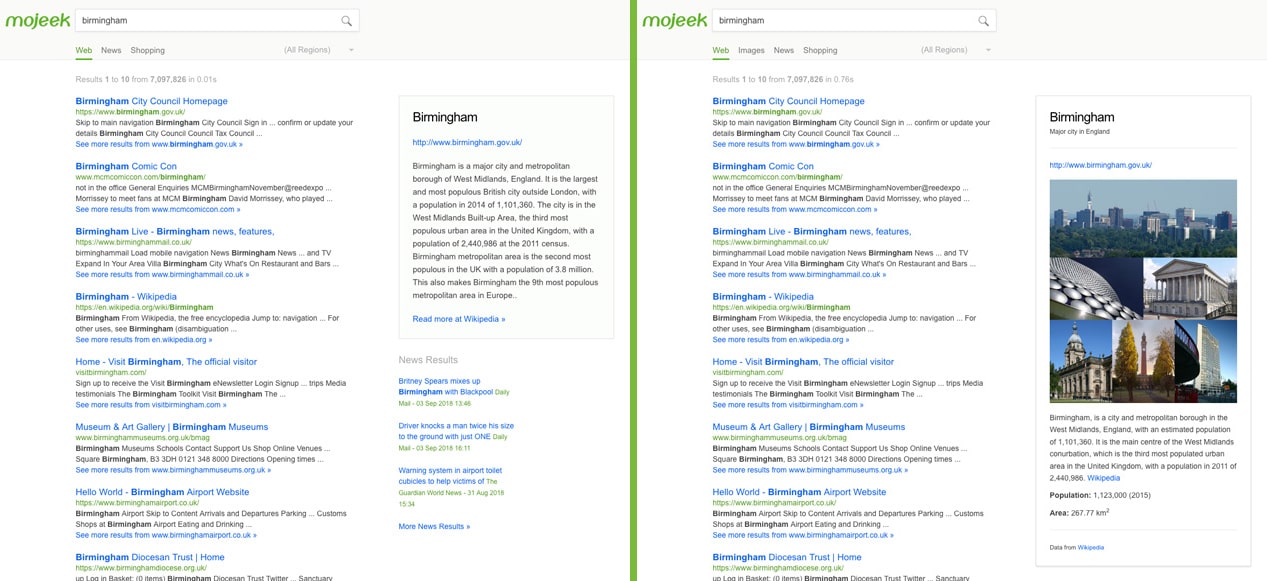Open Birmingham Live news result on left page
Viewport: 1267px width, 581px height.
coord(174,231)
